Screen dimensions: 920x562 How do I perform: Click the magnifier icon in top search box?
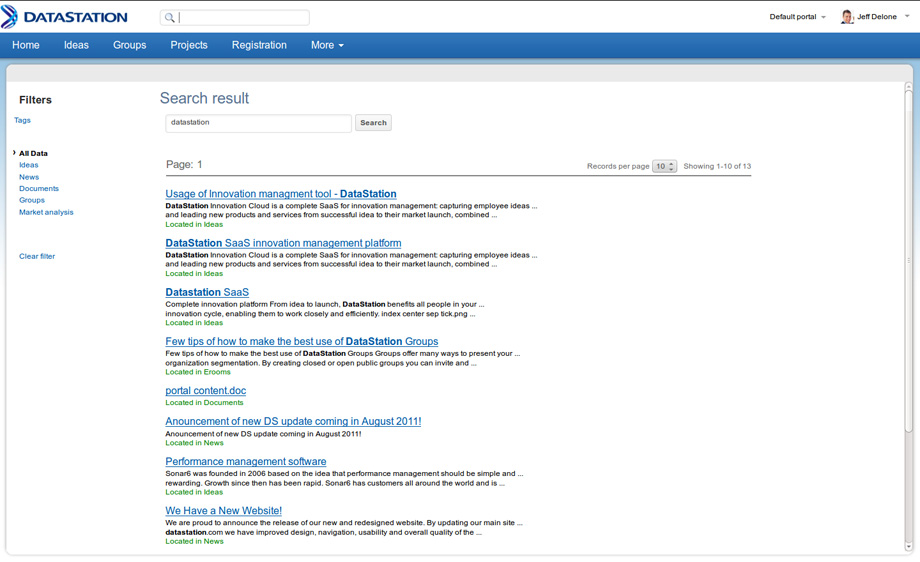[170, 18]
